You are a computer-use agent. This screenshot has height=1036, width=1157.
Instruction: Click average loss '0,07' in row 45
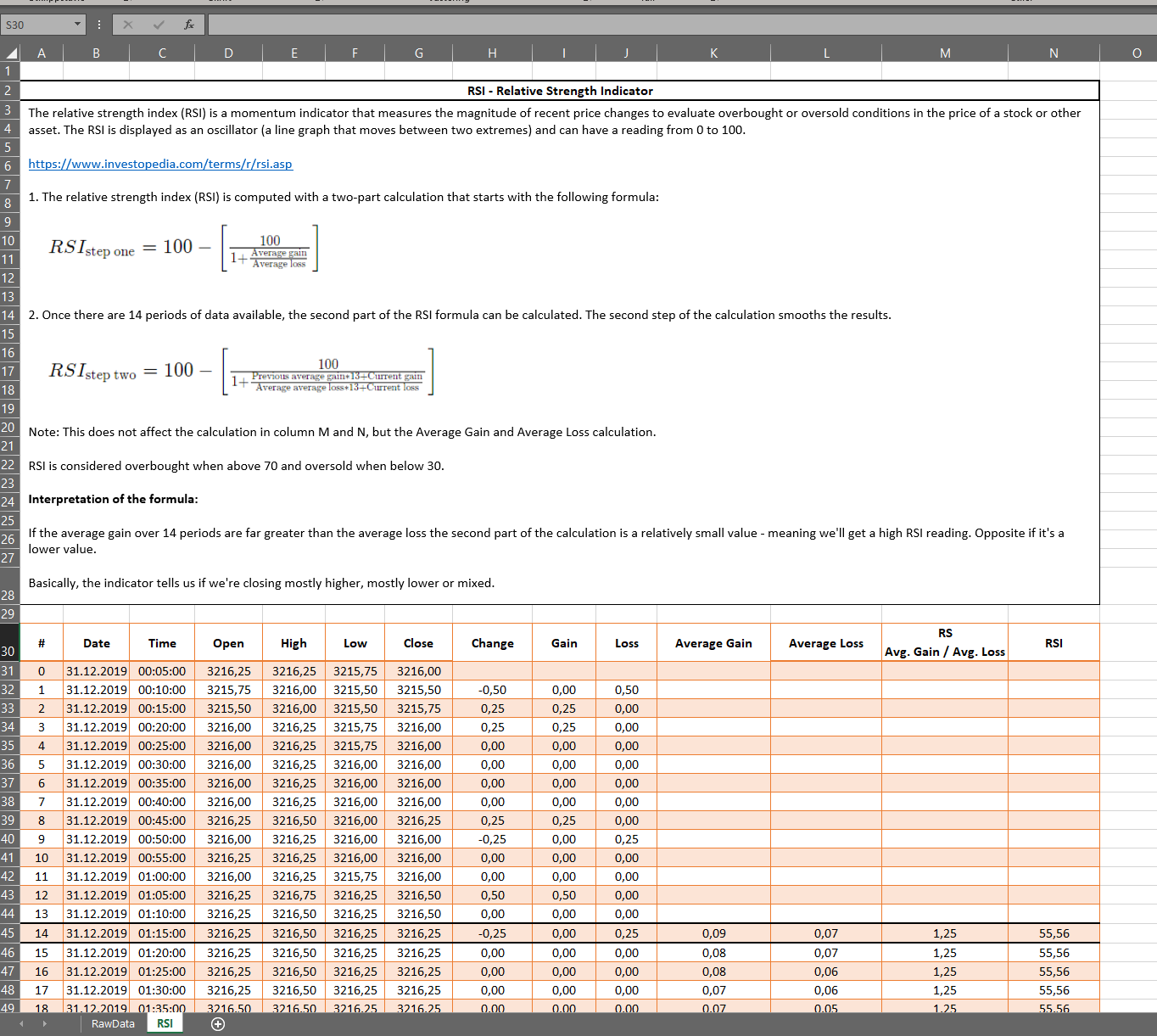pyautogui.click(x=826, y=933)
